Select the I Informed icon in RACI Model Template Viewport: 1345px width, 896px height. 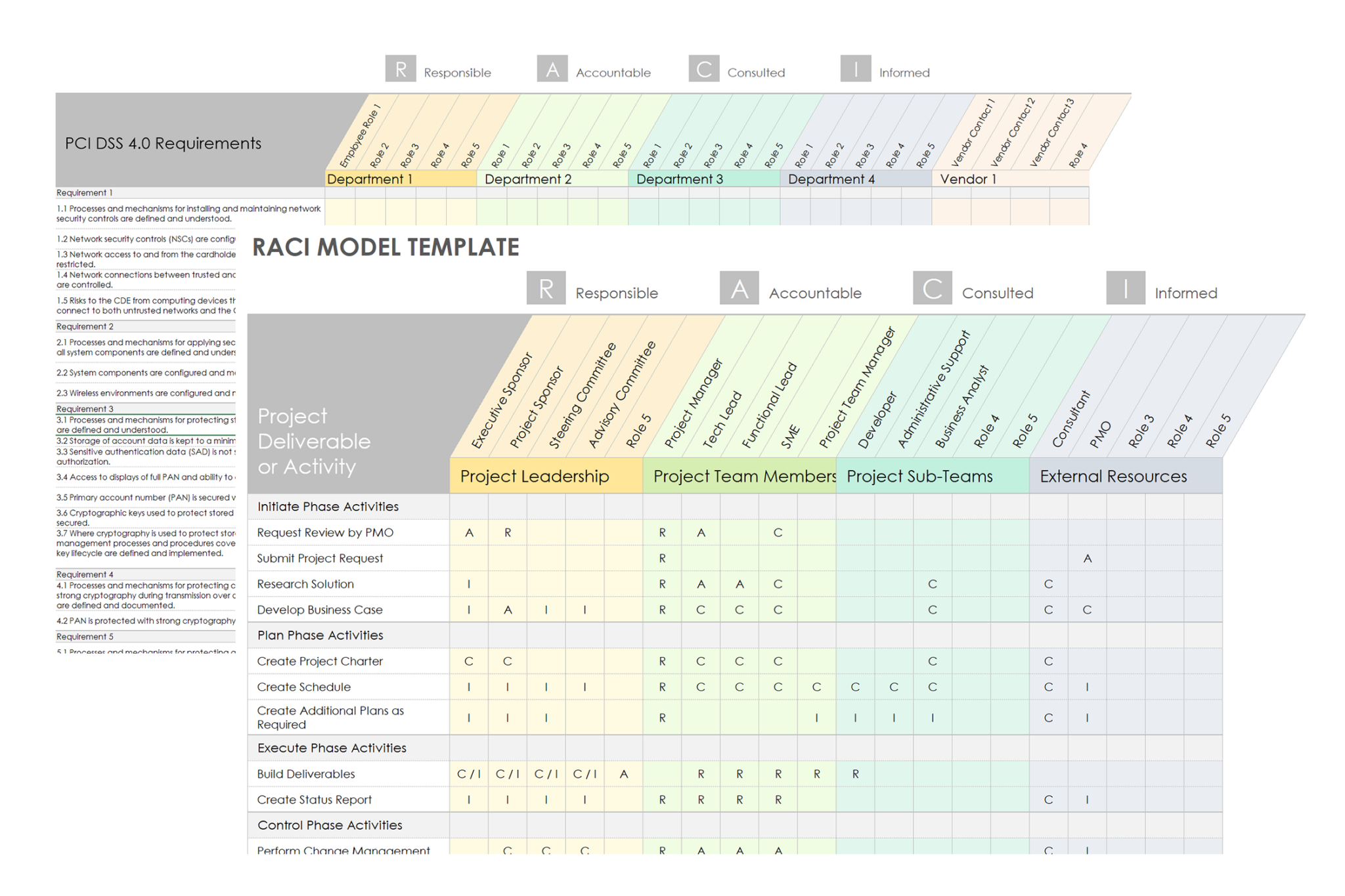[1126, 288]
